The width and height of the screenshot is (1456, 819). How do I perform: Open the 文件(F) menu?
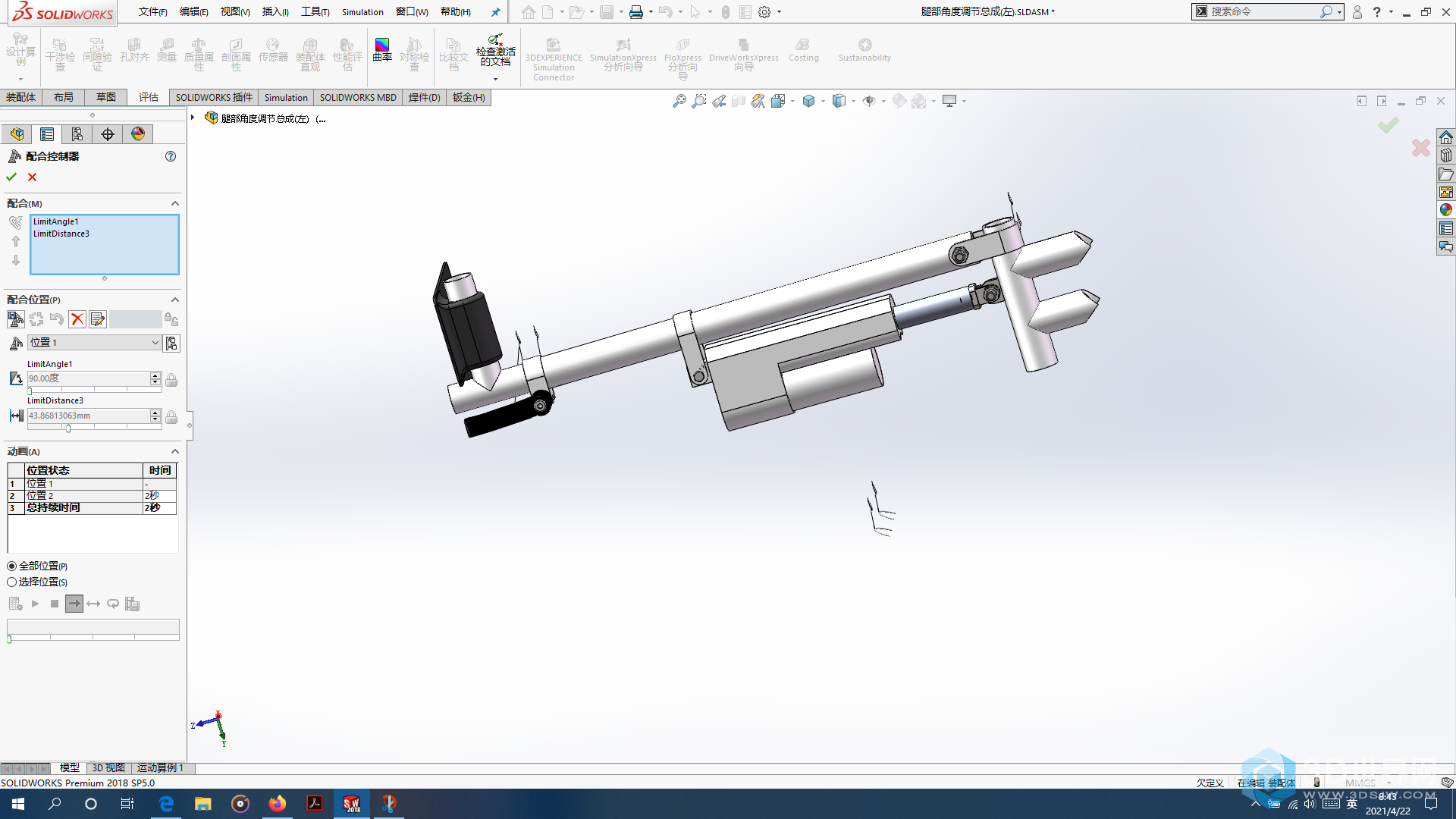click(x=153, y=12)
